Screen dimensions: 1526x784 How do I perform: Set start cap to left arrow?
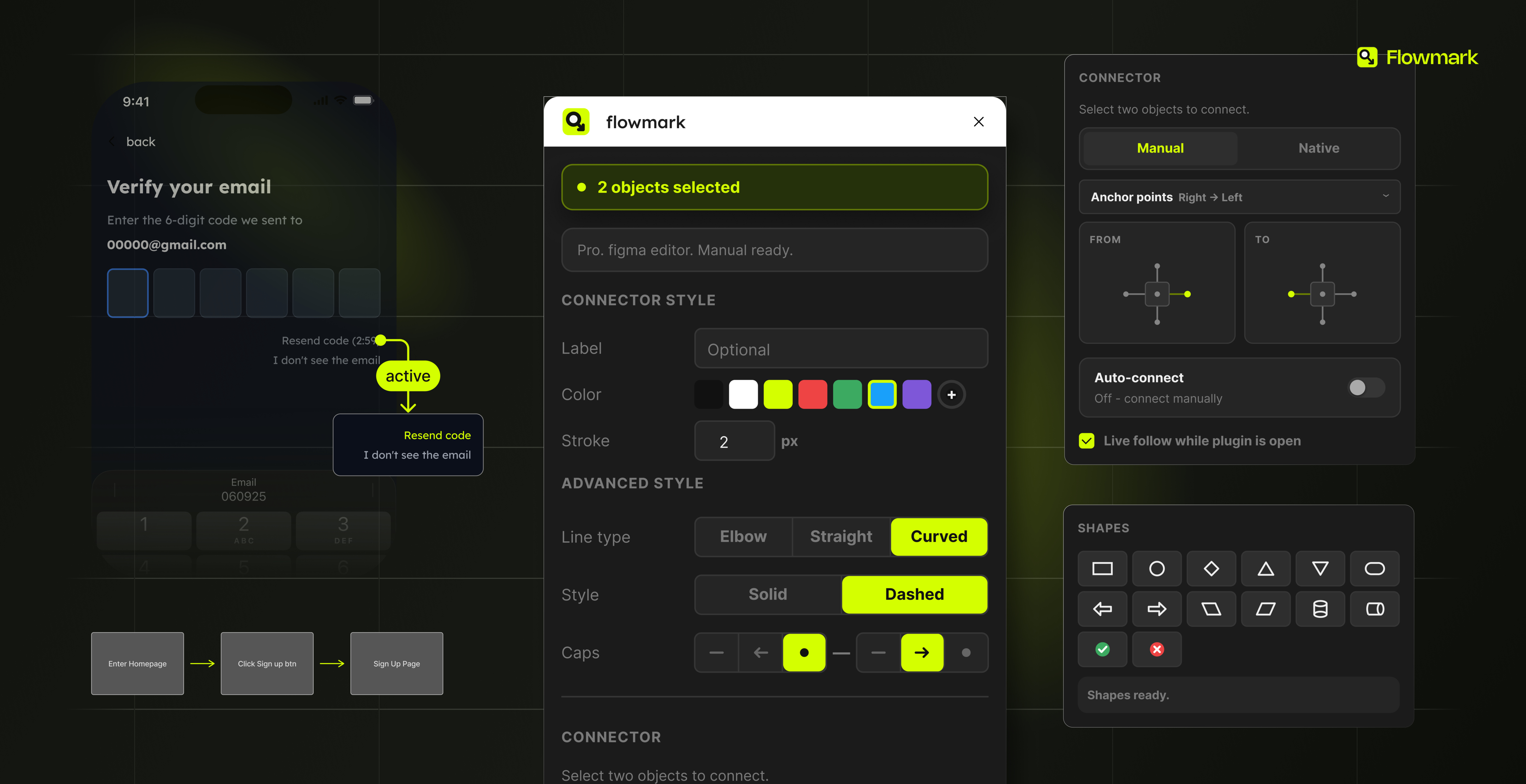coord(761,653)
